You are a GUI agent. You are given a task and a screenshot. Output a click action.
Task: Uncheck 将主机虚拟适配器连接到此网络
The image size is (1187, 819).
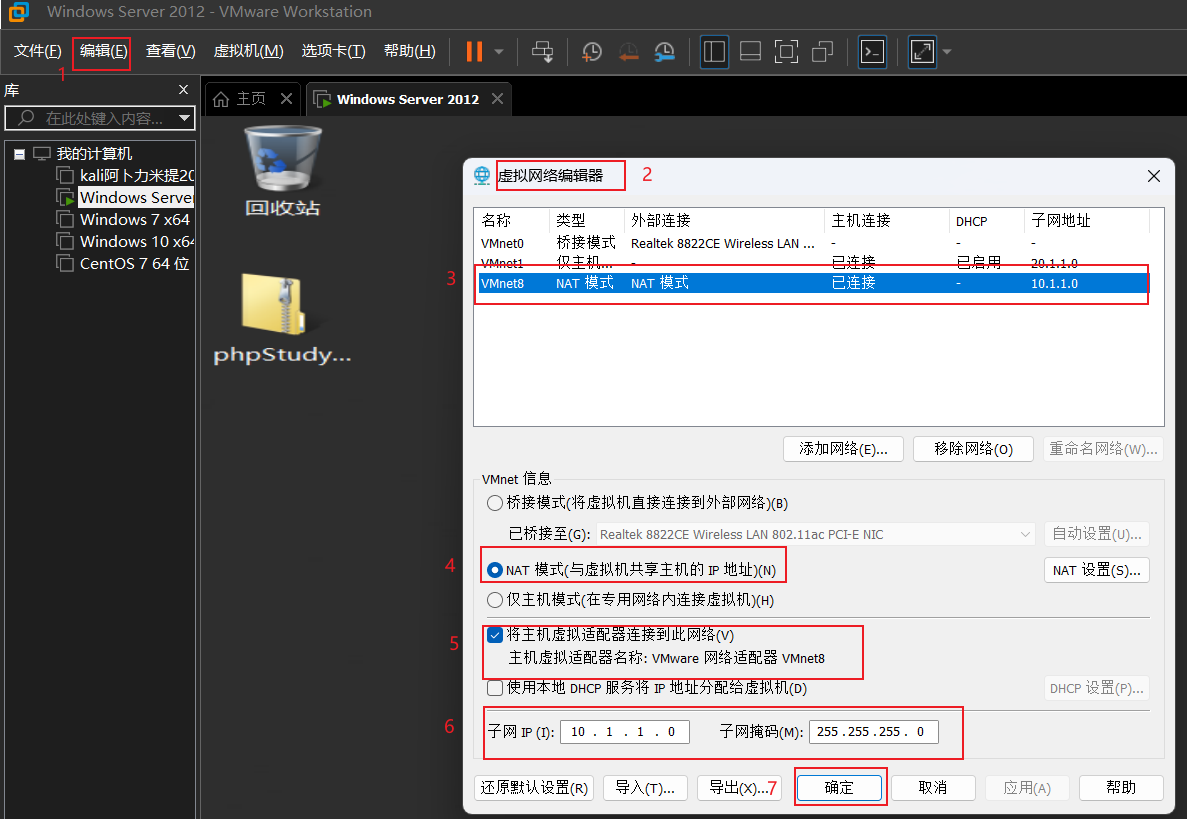(495, 635)
